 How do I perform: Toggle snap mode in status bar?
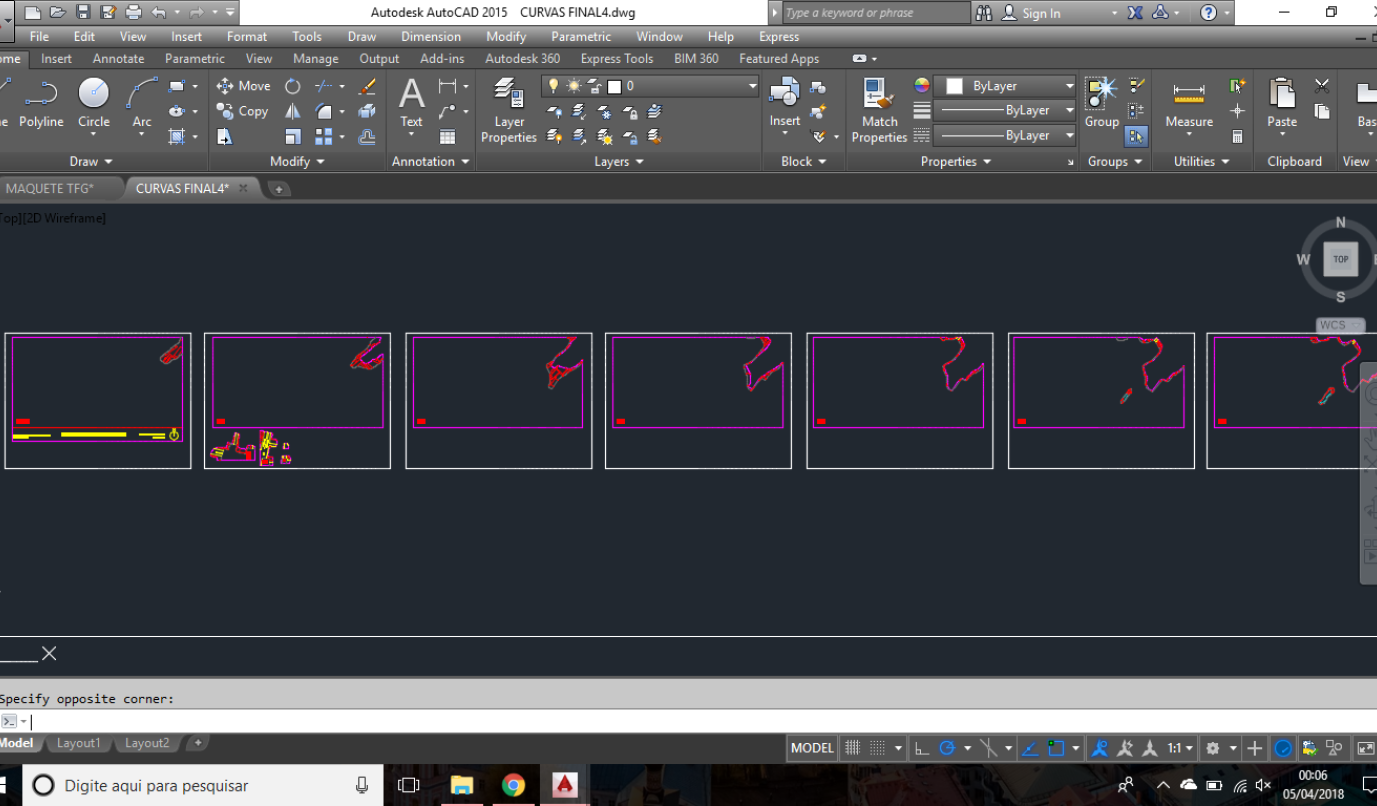[x=877, y=747]
